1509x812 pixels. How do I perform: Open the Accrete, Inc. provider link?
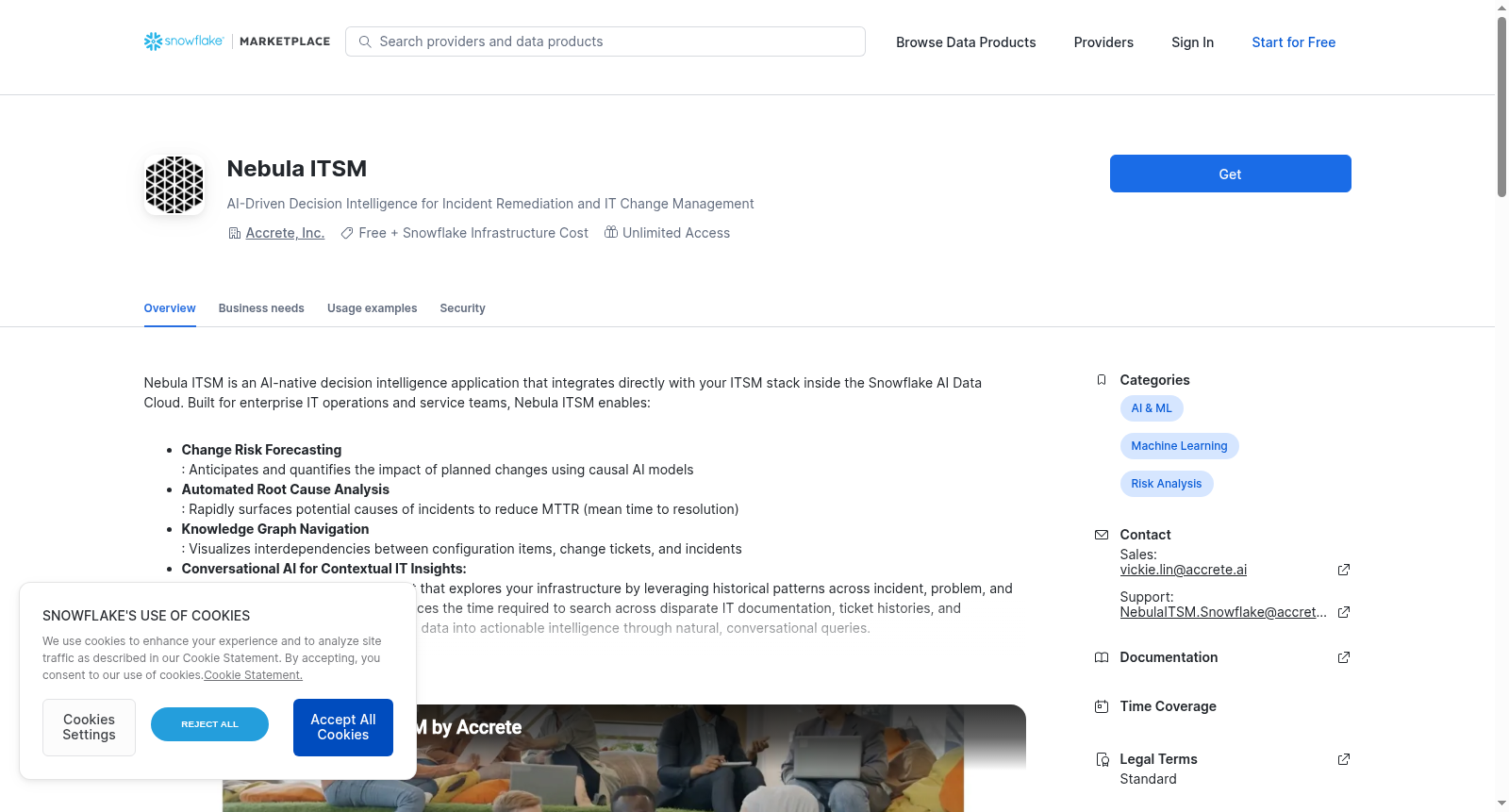point(285,233)
